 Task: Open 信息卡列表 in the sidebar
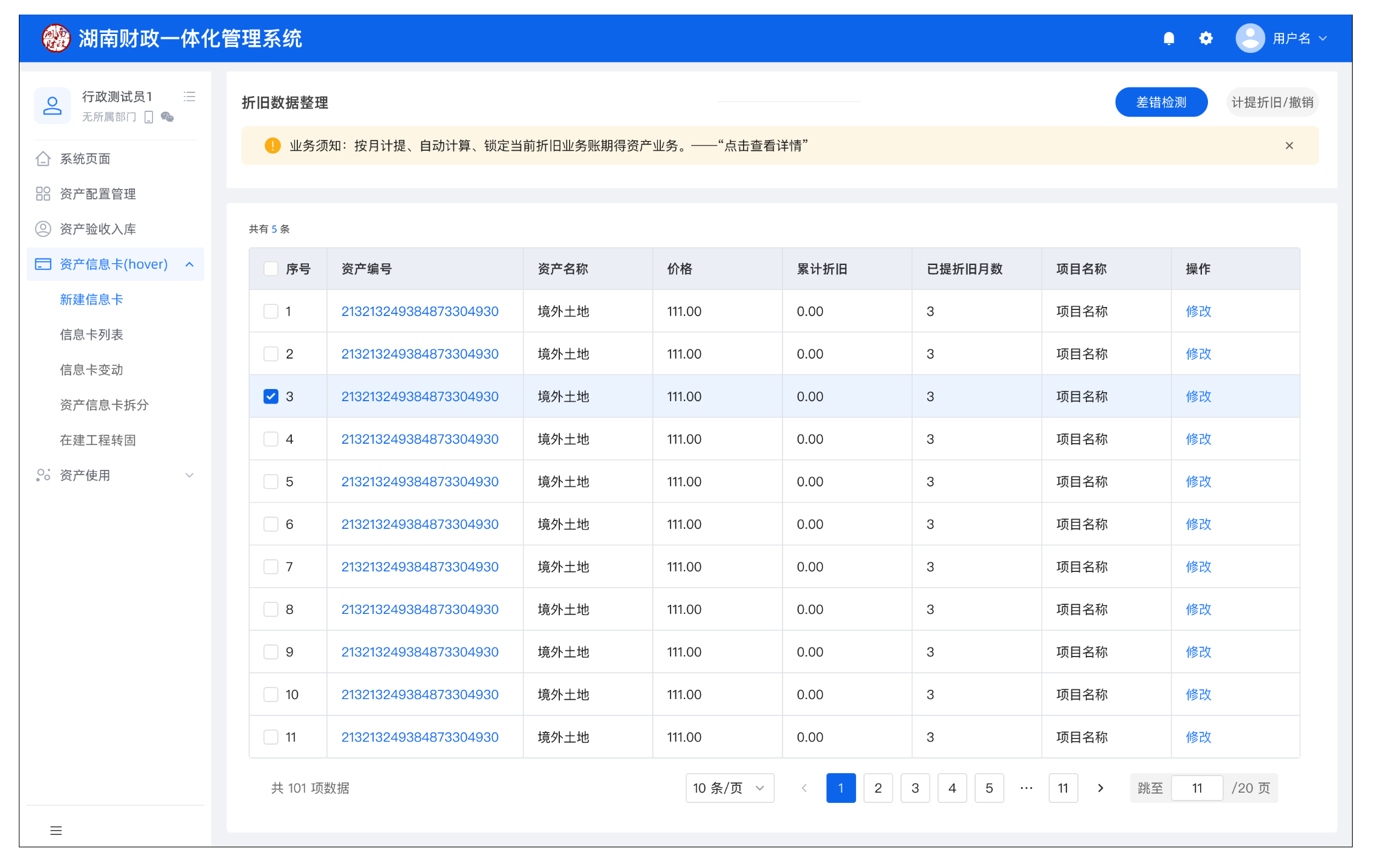coord(91,334)
